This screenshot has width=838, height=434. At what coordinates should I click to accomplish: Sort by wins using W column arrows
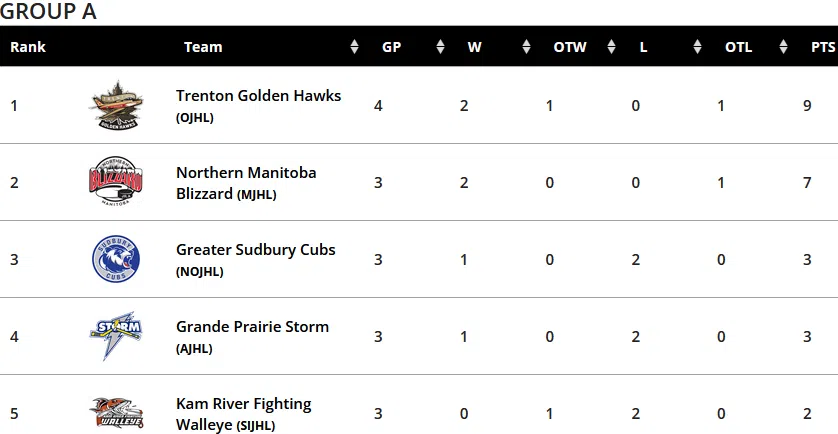coord(526,47)
